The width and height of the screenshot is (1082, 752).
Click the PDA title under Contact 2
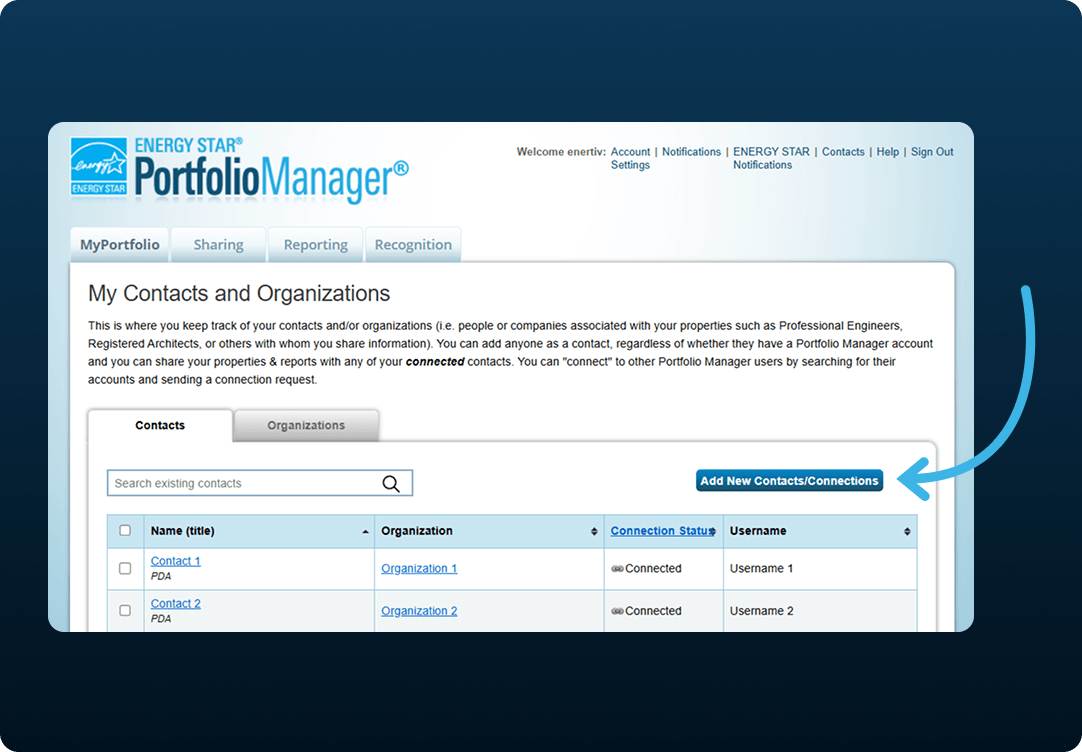coord(161,619)
